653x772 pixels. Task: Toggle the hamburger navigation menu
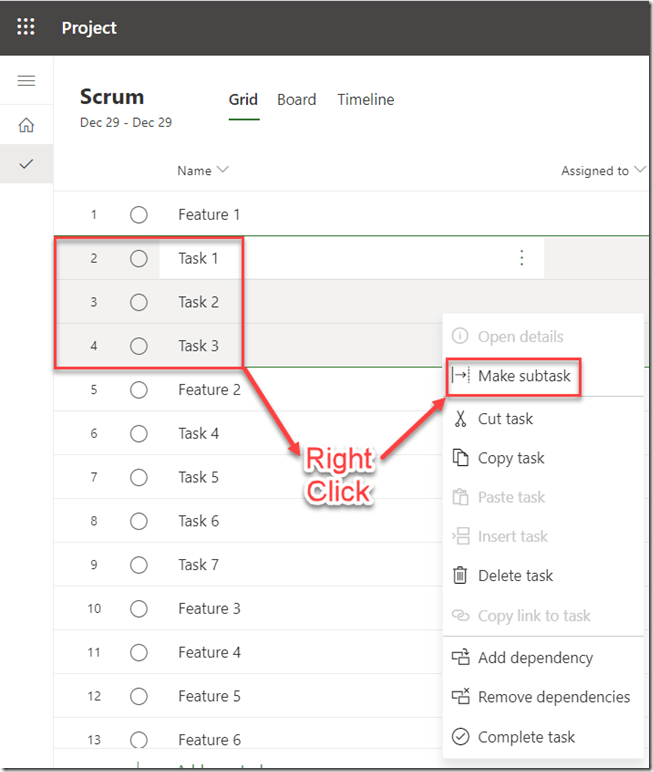coord(27,81)
